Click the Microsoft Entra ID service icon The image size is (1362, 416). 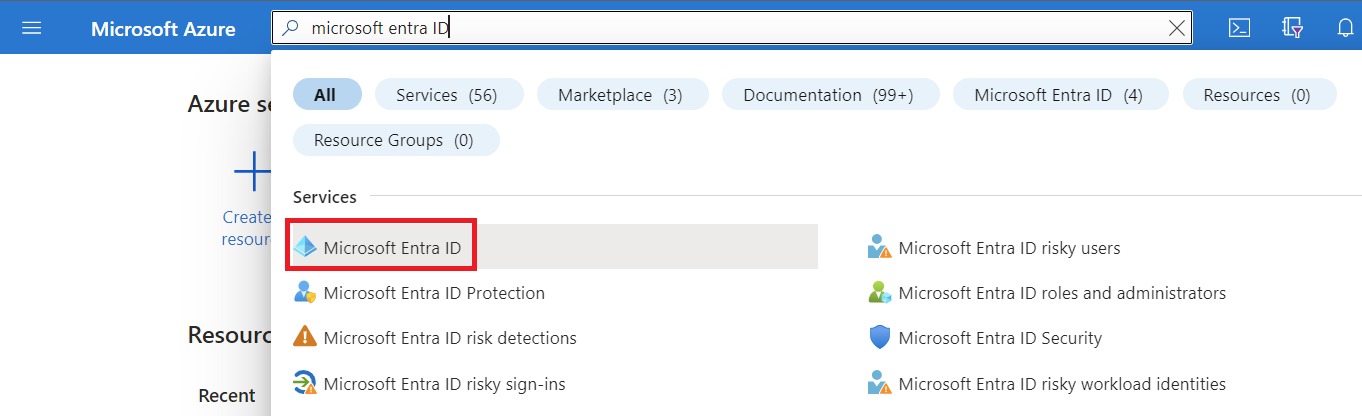point(305,248)
